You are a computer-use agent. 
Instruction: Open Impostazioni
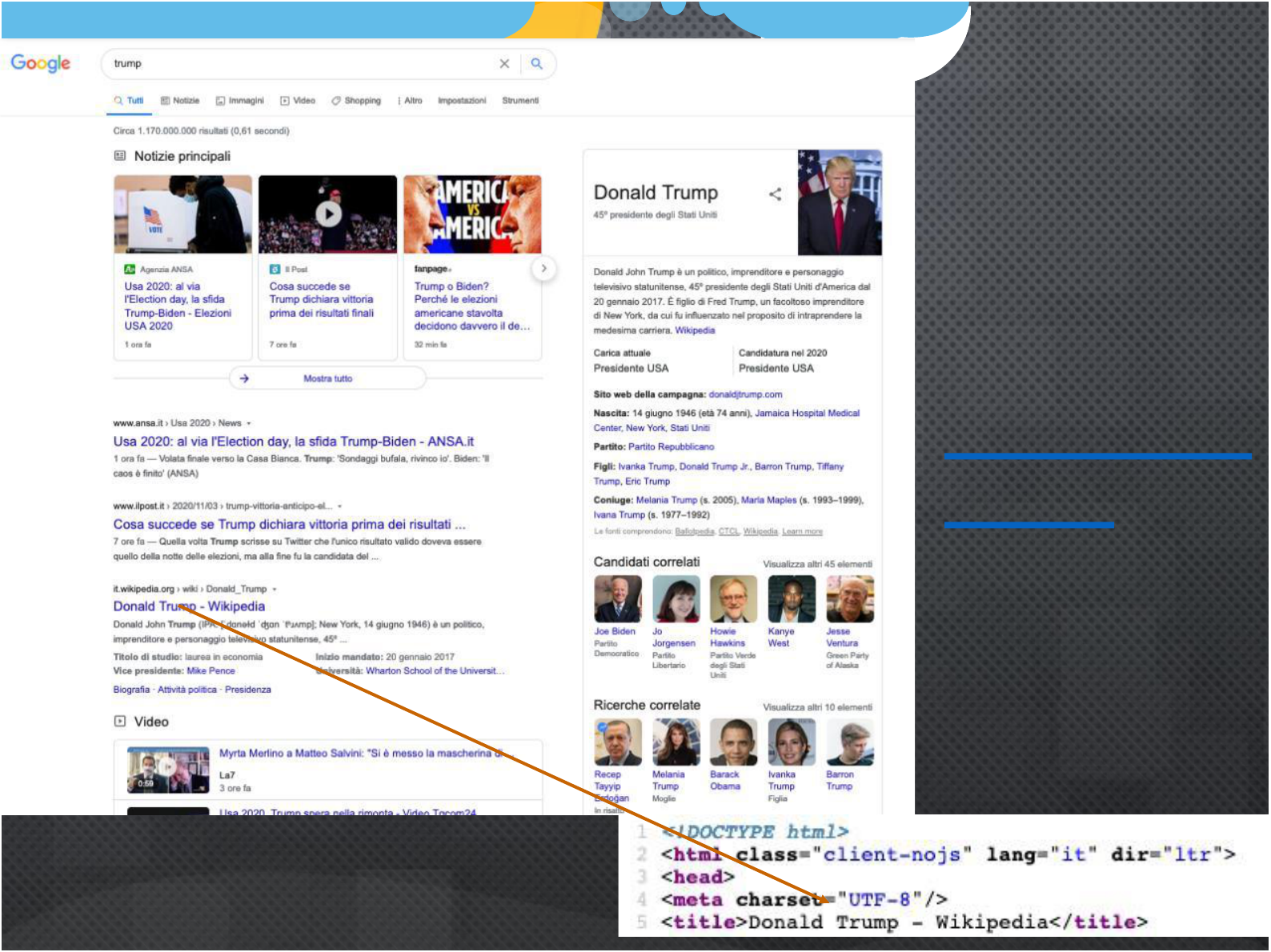click(462, 101)
